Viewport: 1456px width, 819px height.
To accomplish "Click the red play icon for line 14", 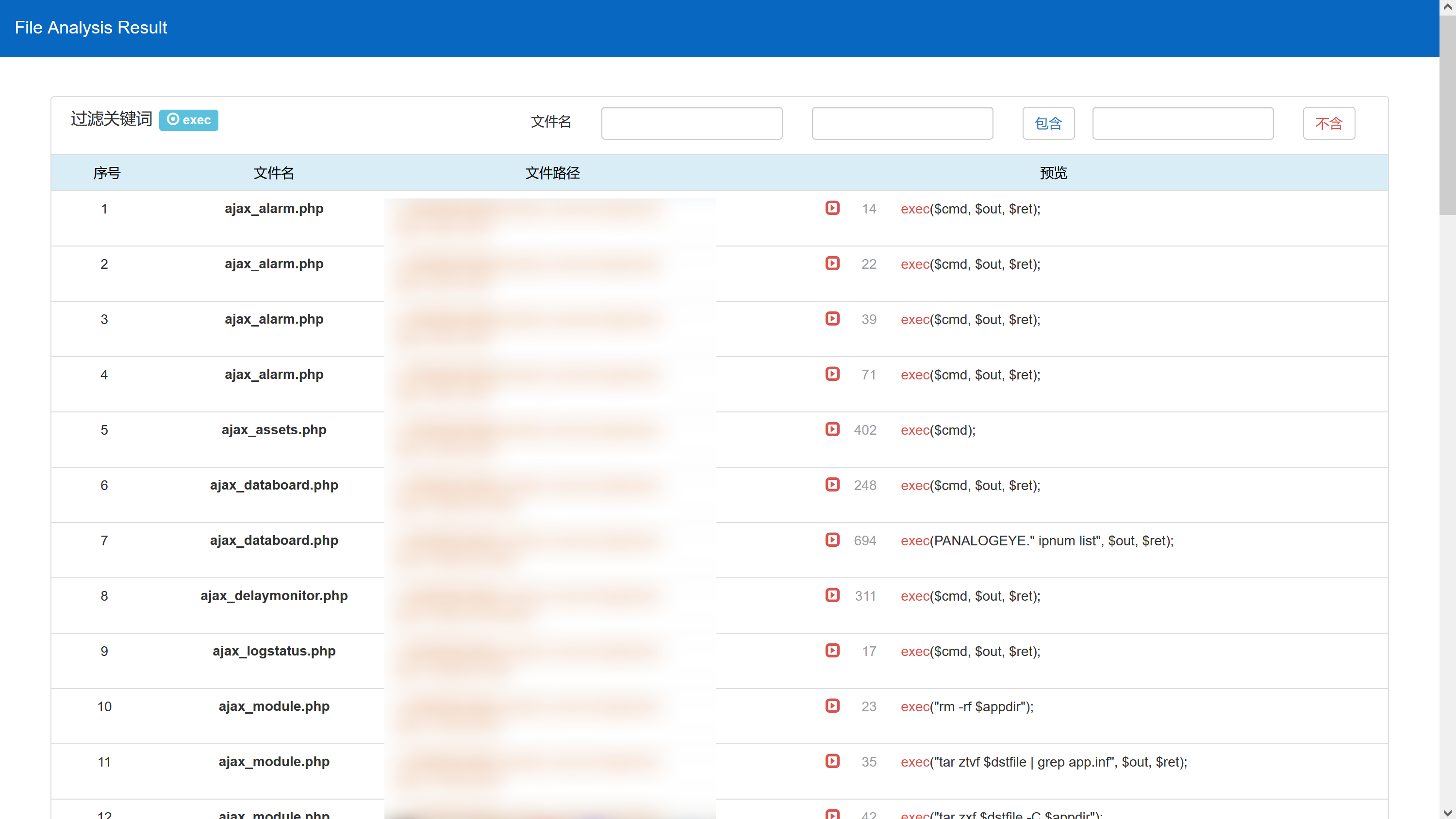I will pyautogui.click(x=832, y=208).
